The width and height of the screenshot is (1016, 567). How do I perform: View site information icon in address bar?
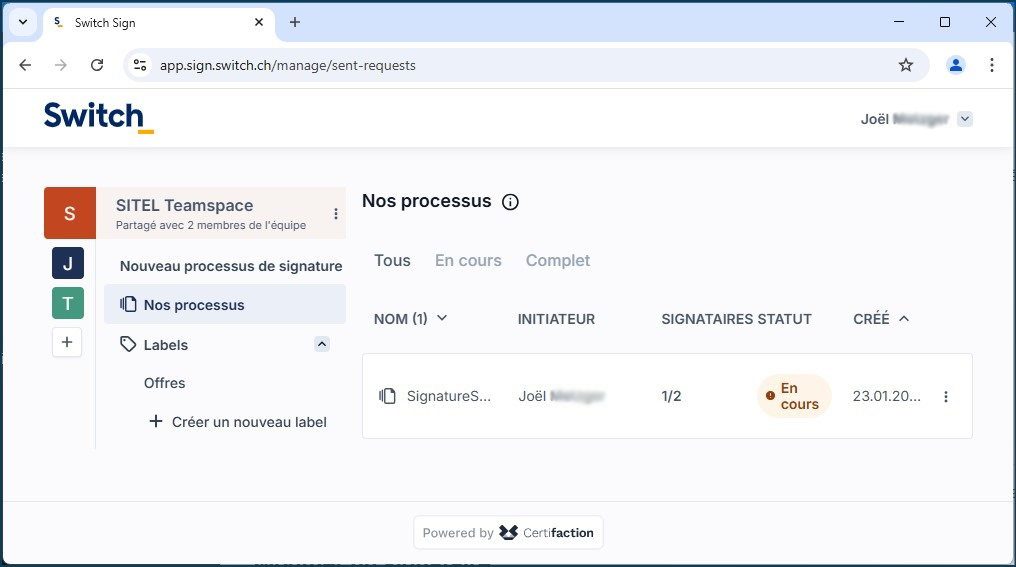pos(140,65)
